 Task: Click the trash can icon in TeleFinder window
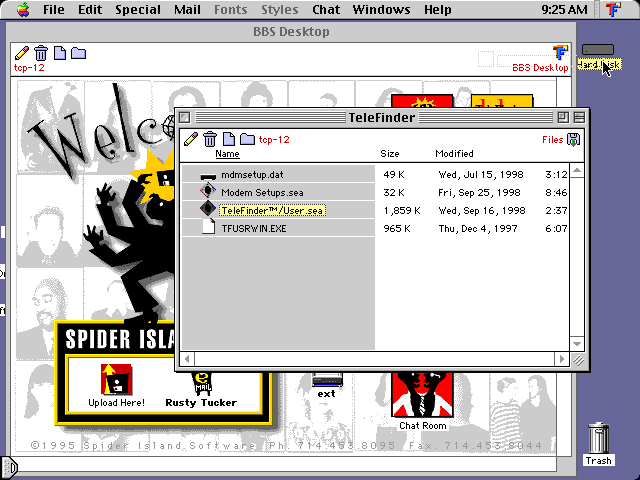click(210, 139)
